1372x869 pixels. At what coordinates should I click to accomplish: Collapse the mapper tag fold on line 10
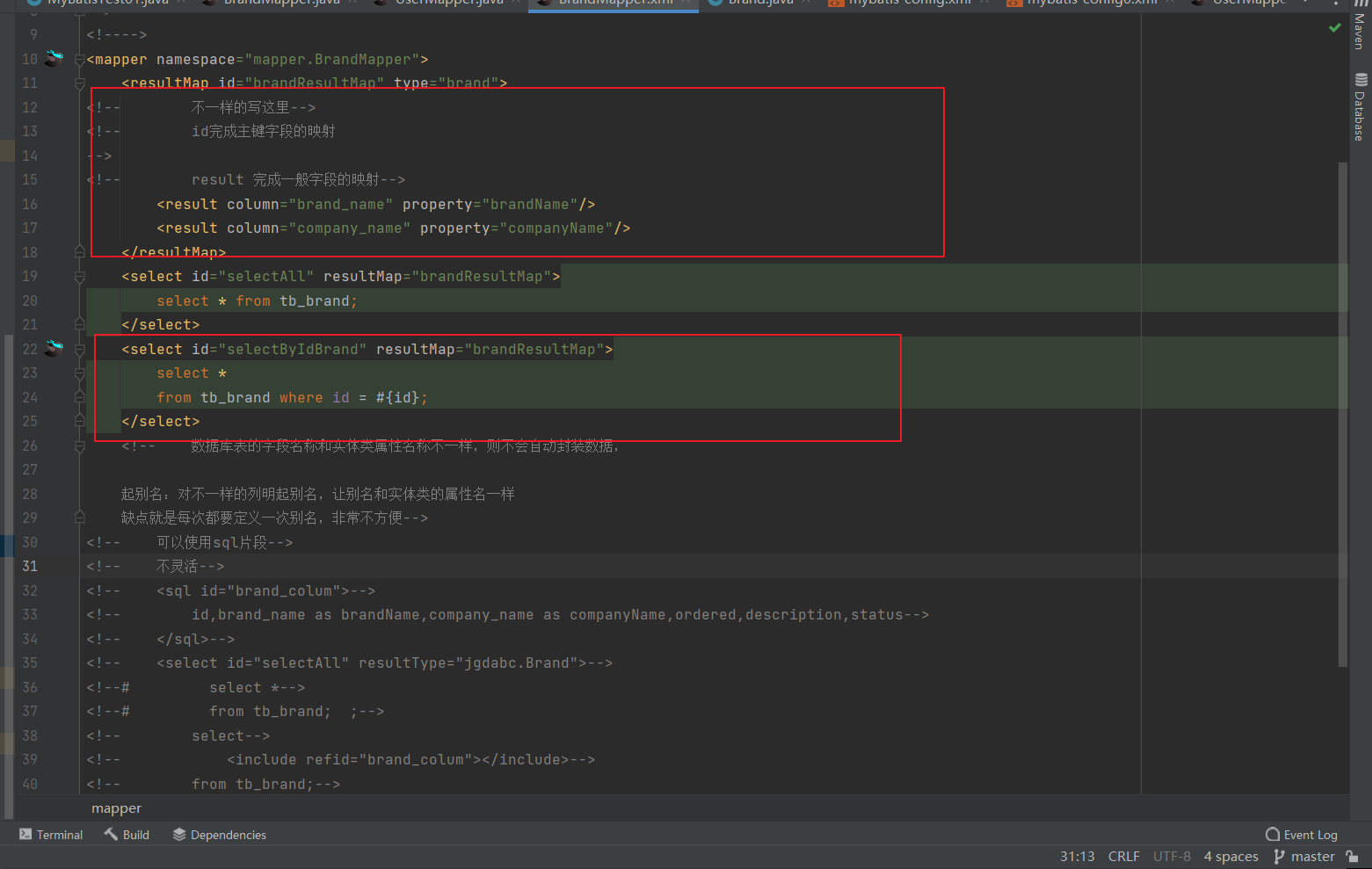point(79,60)
